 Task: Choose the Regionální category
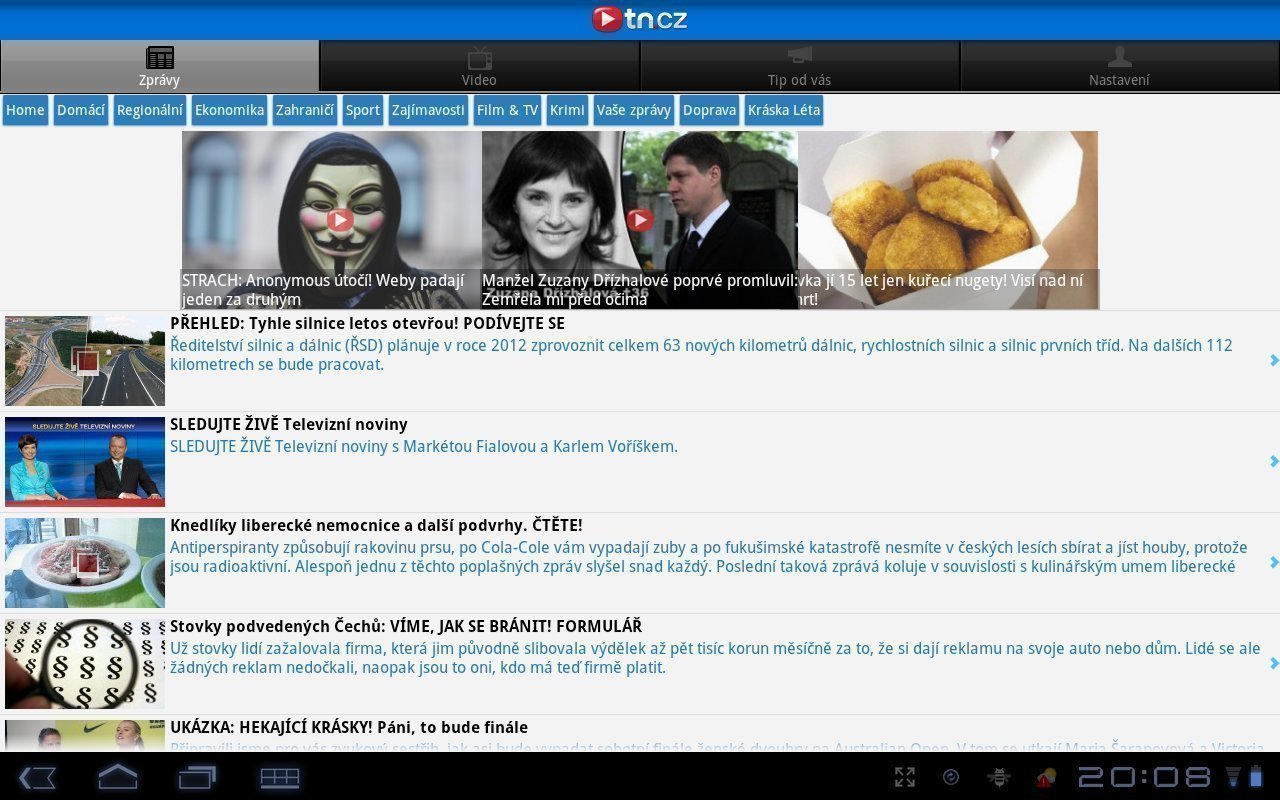[150, 110]
